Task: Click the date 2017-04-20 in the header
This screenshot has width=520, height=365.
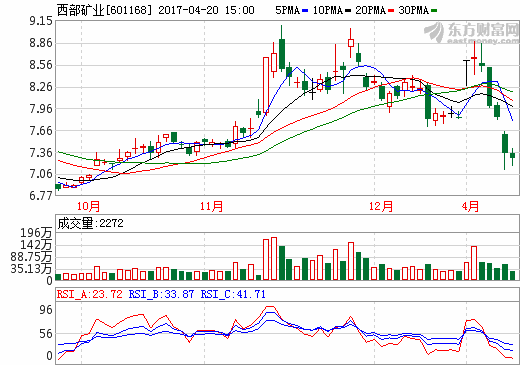Action: (x=188, y=10)
